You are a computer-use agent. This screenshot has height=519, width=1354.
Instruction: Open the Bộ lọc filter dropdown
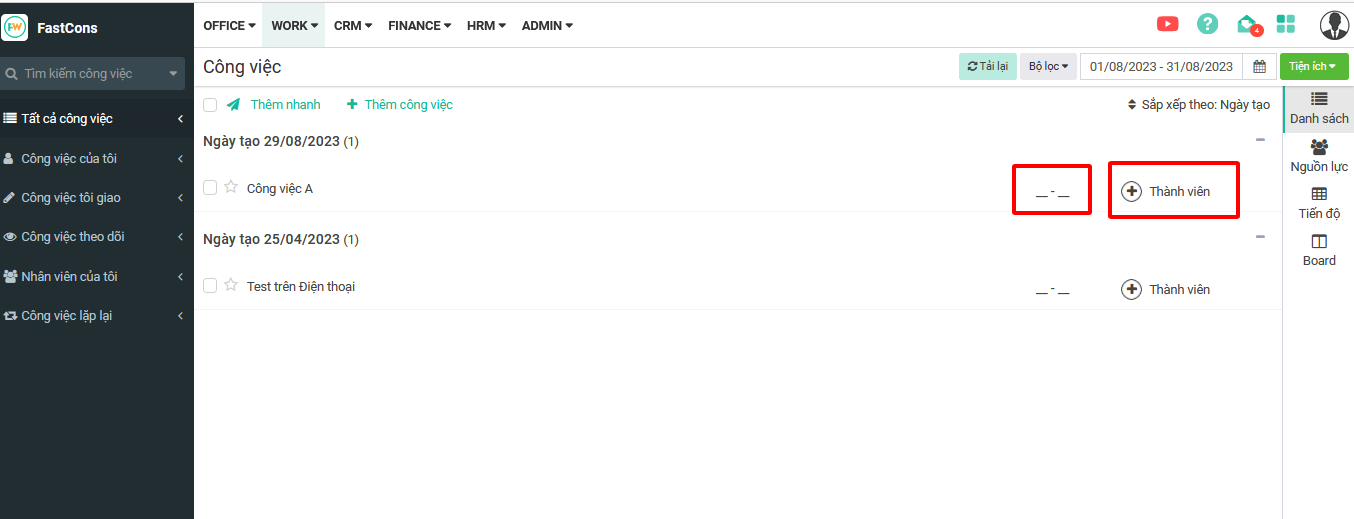click(1048, 67)
